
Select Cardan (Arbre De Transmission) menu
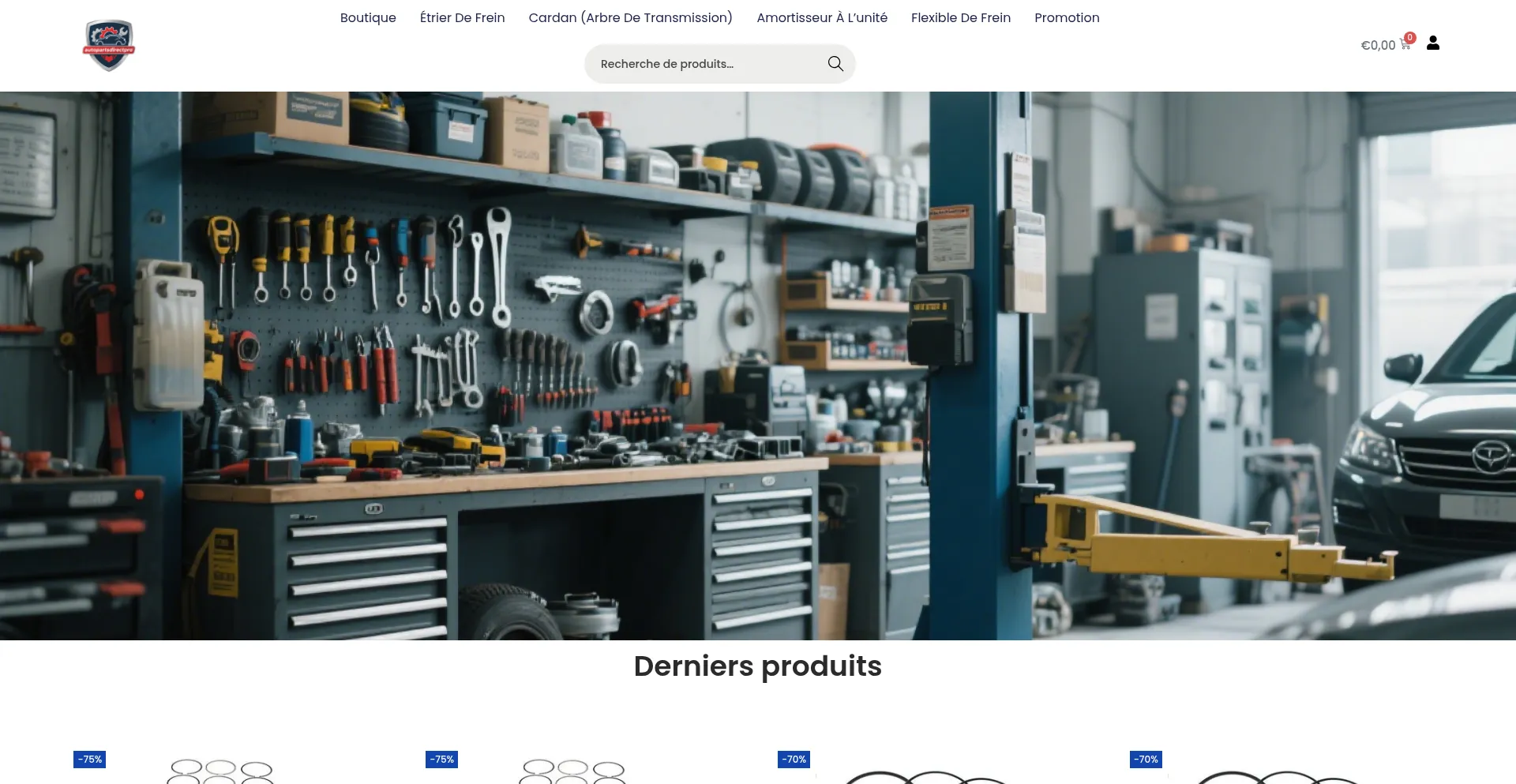630,17
